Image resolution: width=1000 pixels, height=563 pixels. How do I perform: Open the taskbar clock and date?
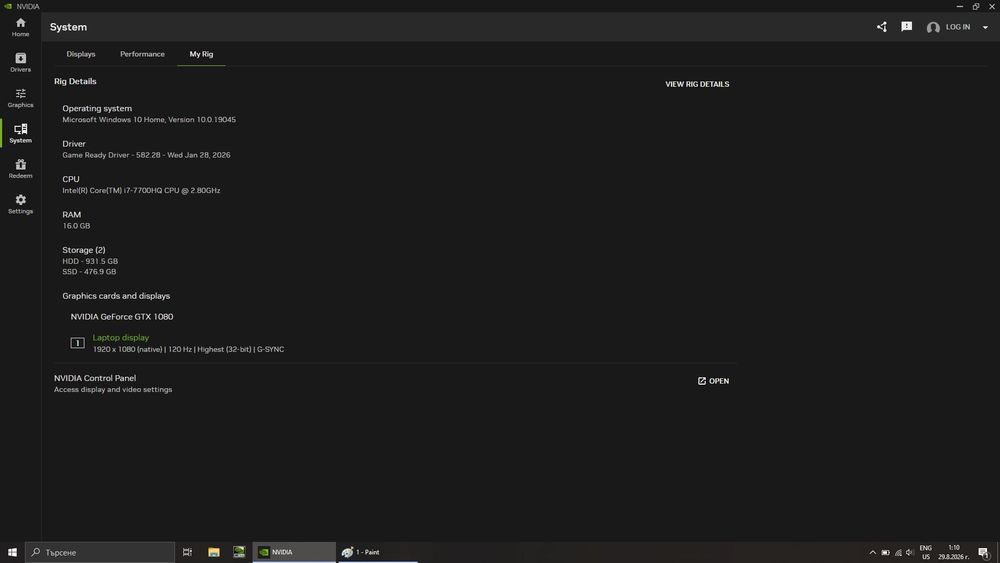click(x=953, y=552)
